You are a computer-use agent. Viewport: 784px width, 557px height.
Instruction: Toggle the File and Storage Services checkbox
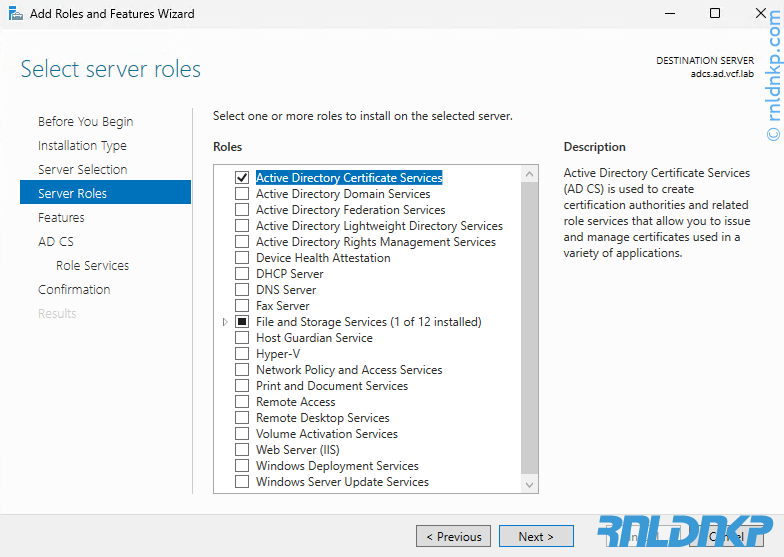tap(241, 322)
